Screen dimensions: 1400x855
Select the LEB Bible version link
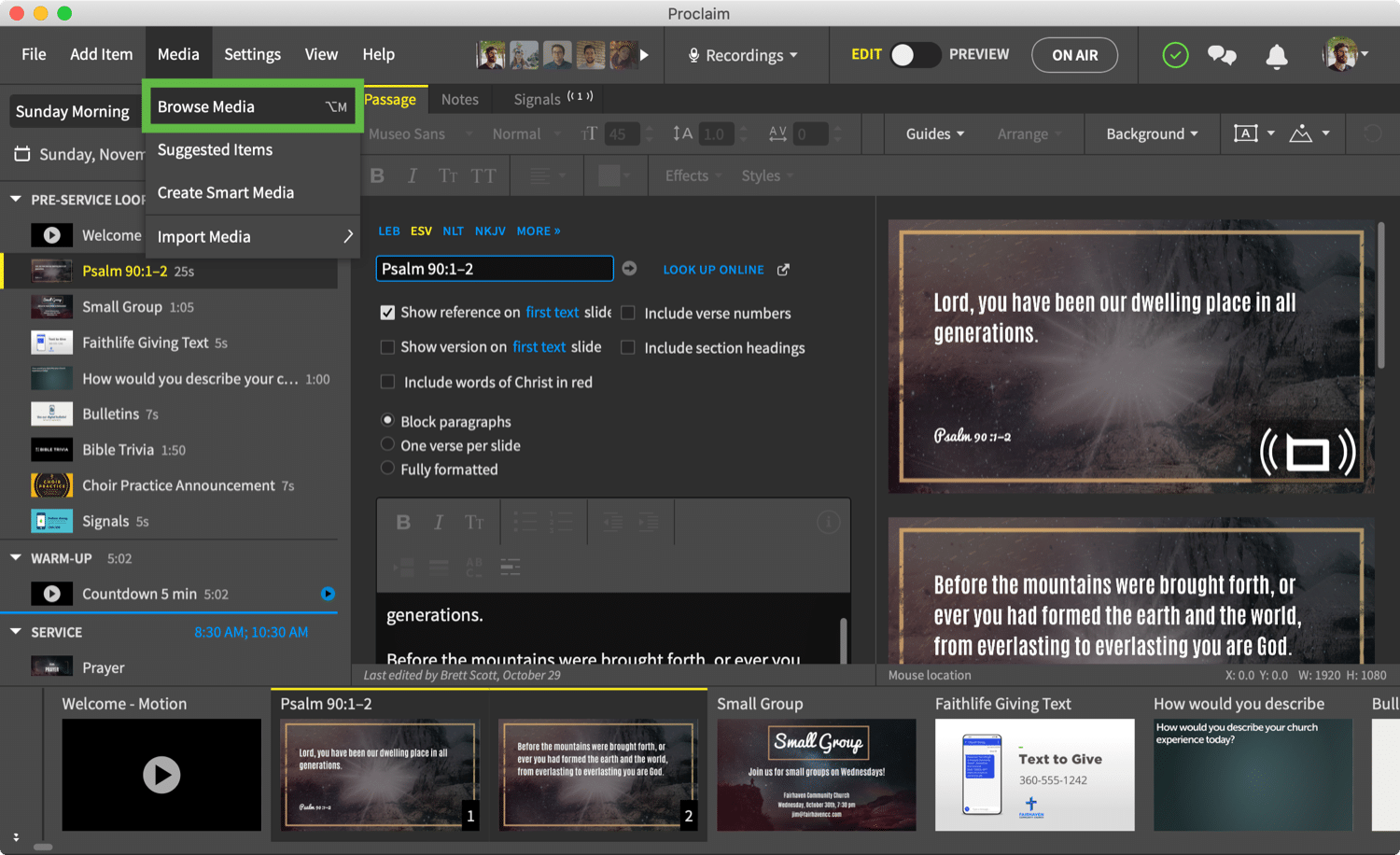point(389,231)
